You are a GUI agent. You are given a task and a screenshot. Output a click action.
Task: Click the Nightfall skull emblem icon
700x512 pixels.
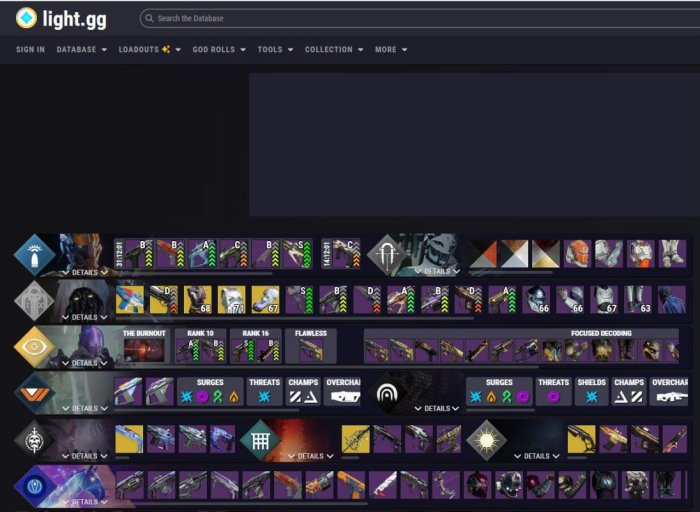[34, 439]
